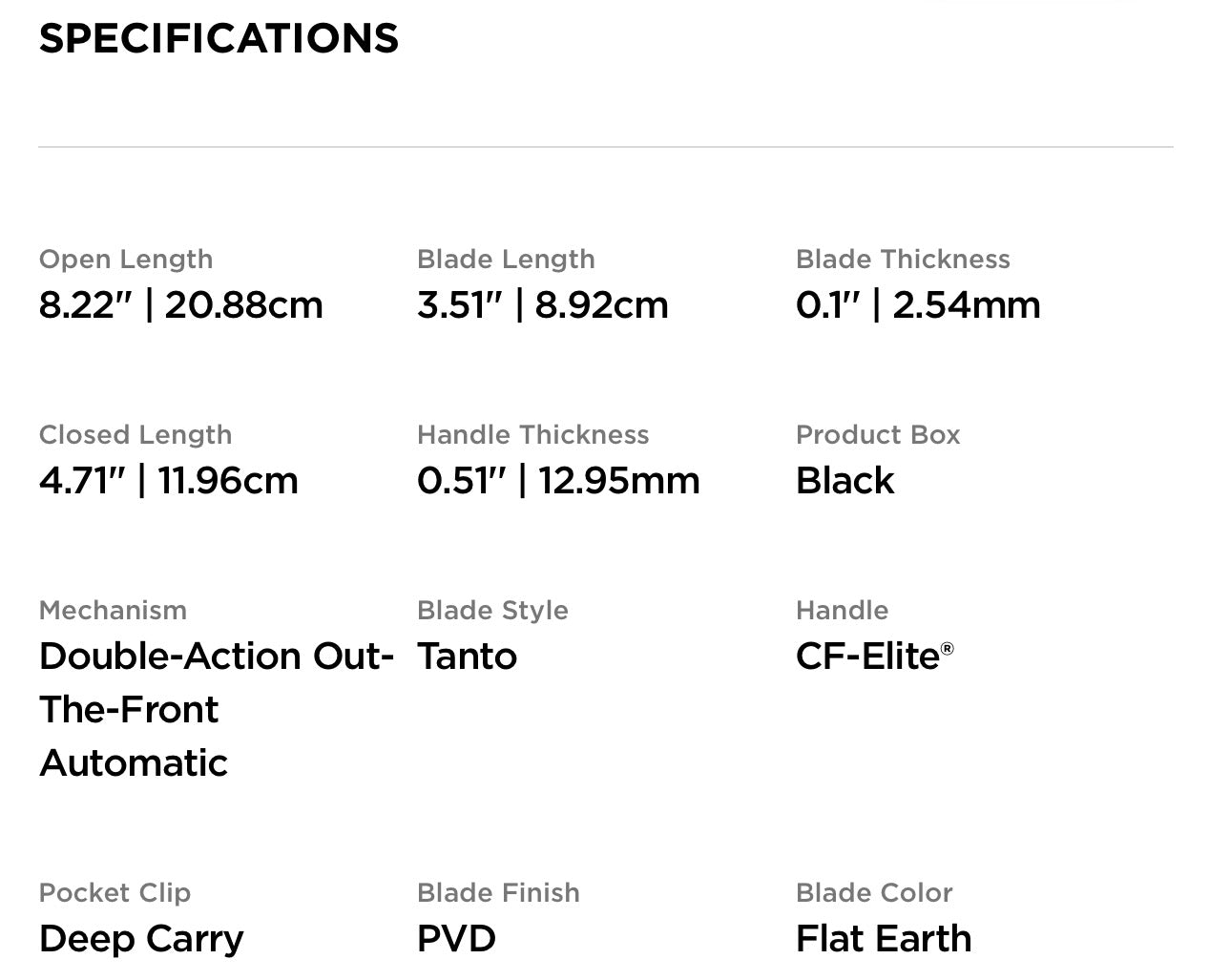The width and height of the screenshot is (1230, 980).
Task: Click the Mechanism label
Action: [113, 610]
